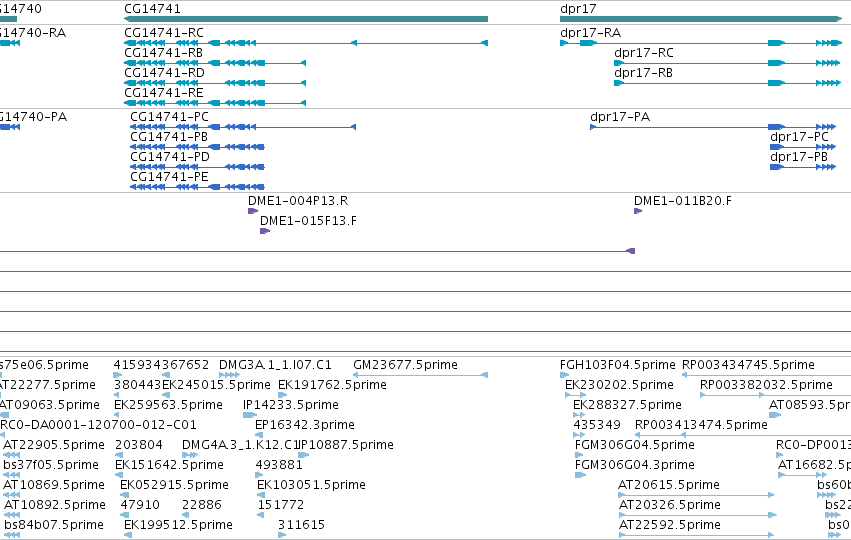Screen dimensions: 851x540
Task: Open the RP003413474.5prime EST label
Action: pyautogui.click(x=701, y=425)
